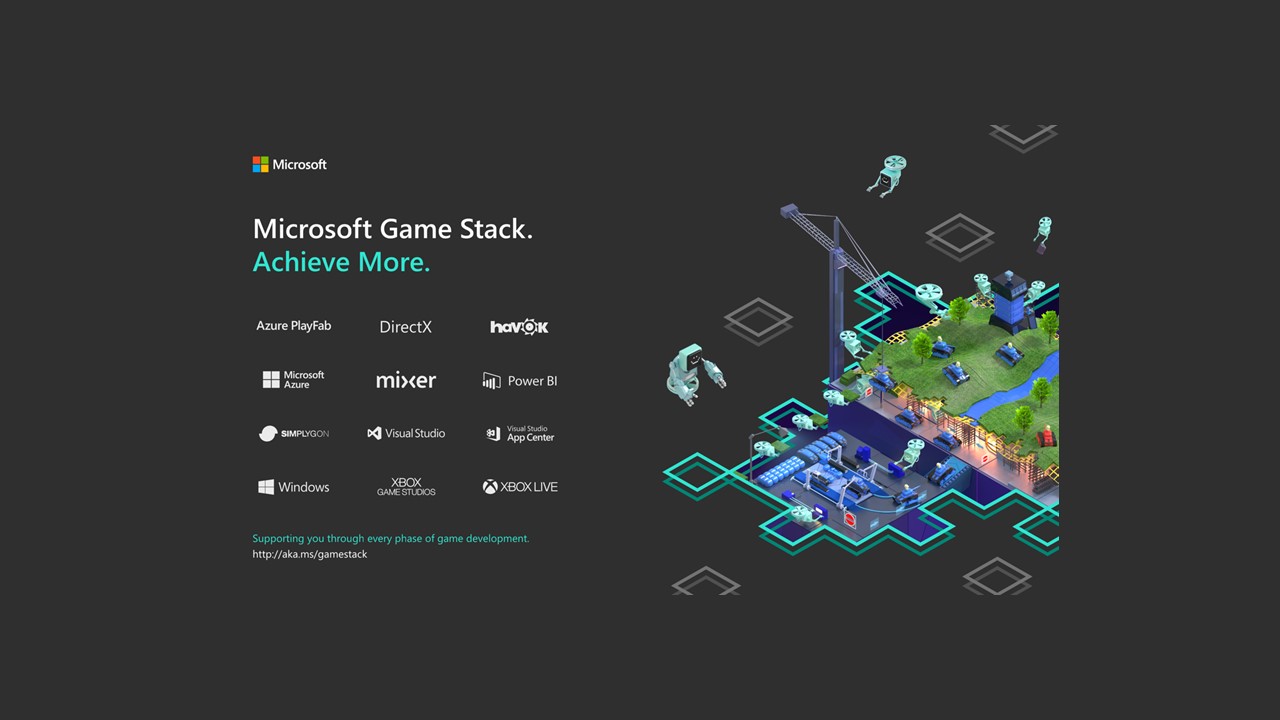Select the Azure PlayFab logo
Image resolution: width=1280 pixels, height=720 pixels.
pos(293,326)
